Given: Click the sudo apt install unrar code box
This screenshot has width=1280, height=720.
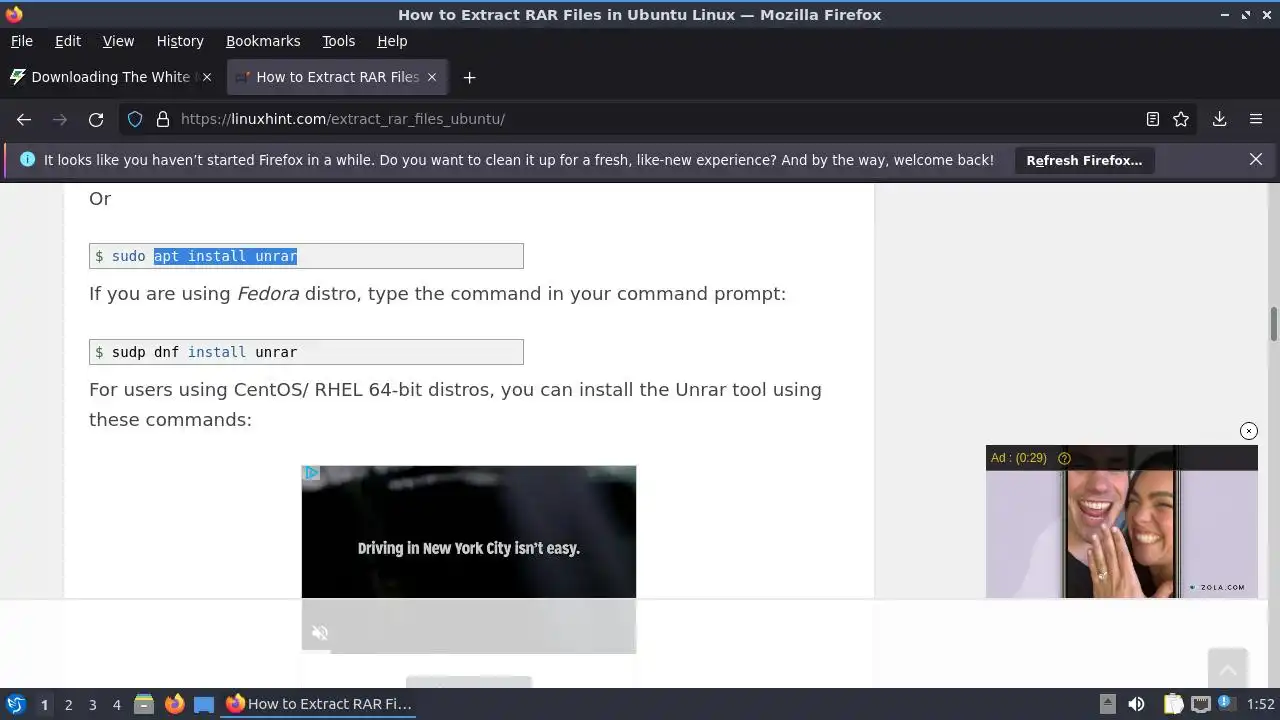Looking at the screenshot, I should [x=306, y=256].
